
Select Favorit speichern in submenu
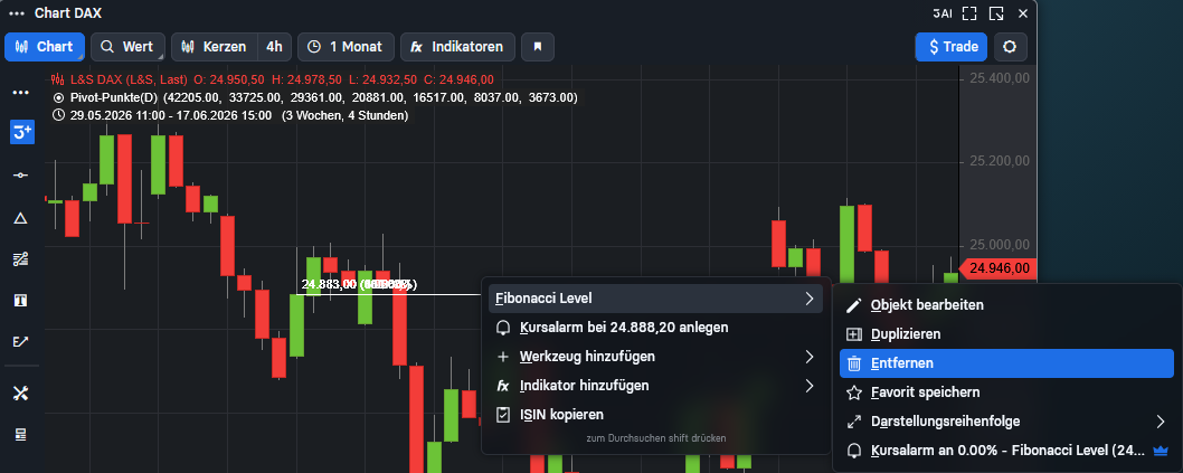click(x=1006, y=392)
